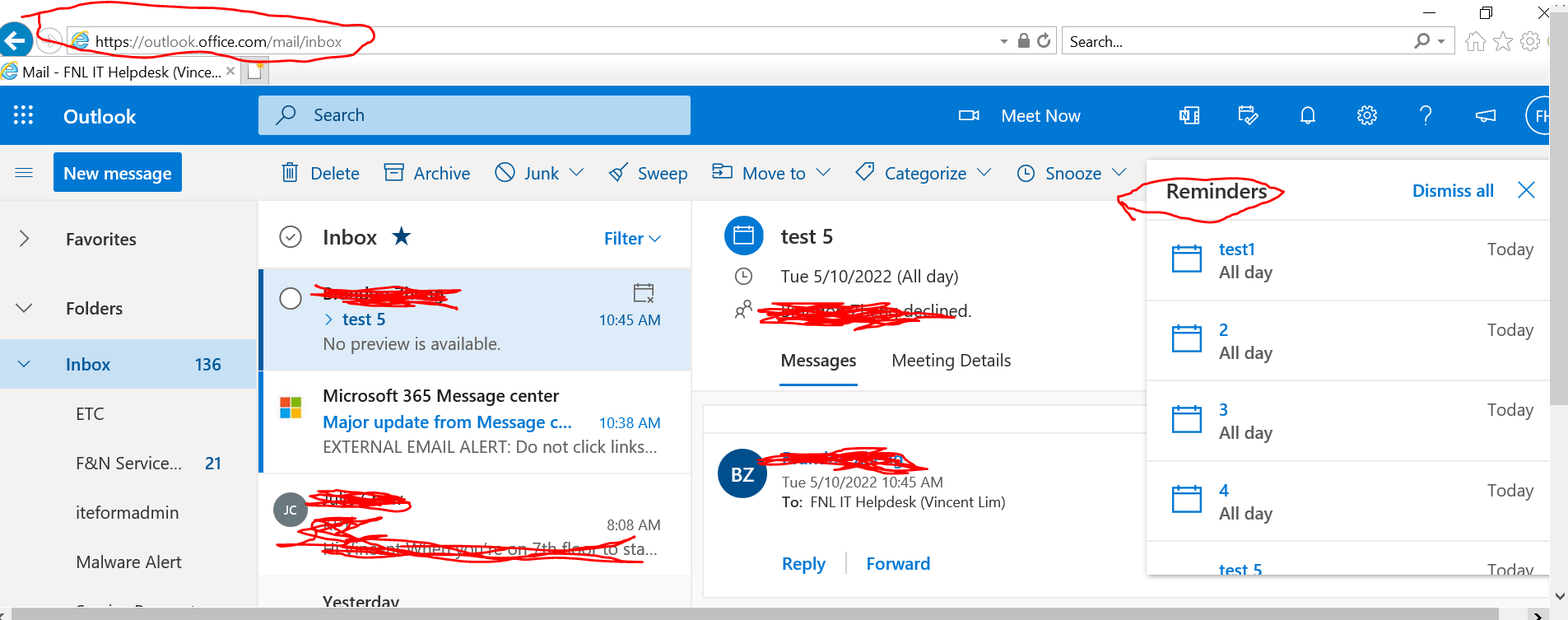Open browser home icon

pyautogui.click(x=1476, y=41)
